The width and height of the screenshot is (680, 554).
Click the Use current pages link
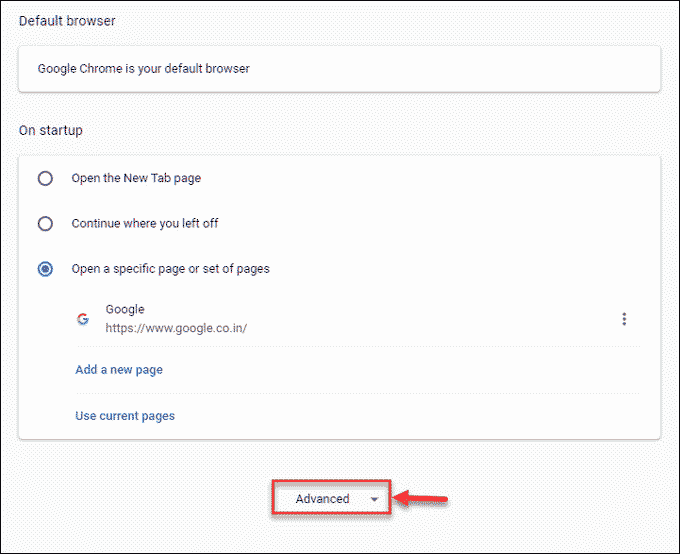(x=125, y=416)
